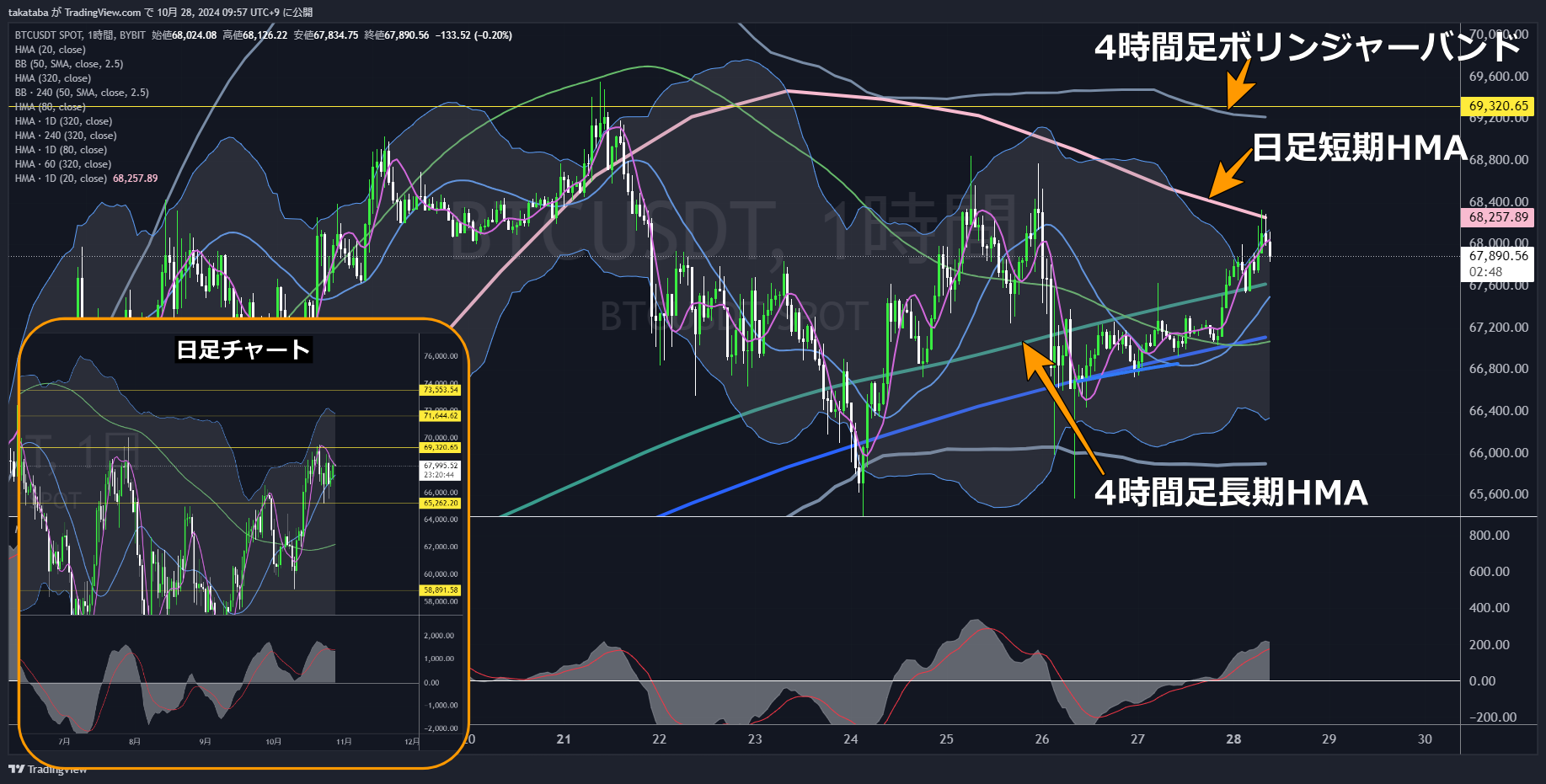The height and width of the screenshot is (784, 1546).
Task: Click the 2,000.00 oscillator value in inset chart
Action: 439,636
